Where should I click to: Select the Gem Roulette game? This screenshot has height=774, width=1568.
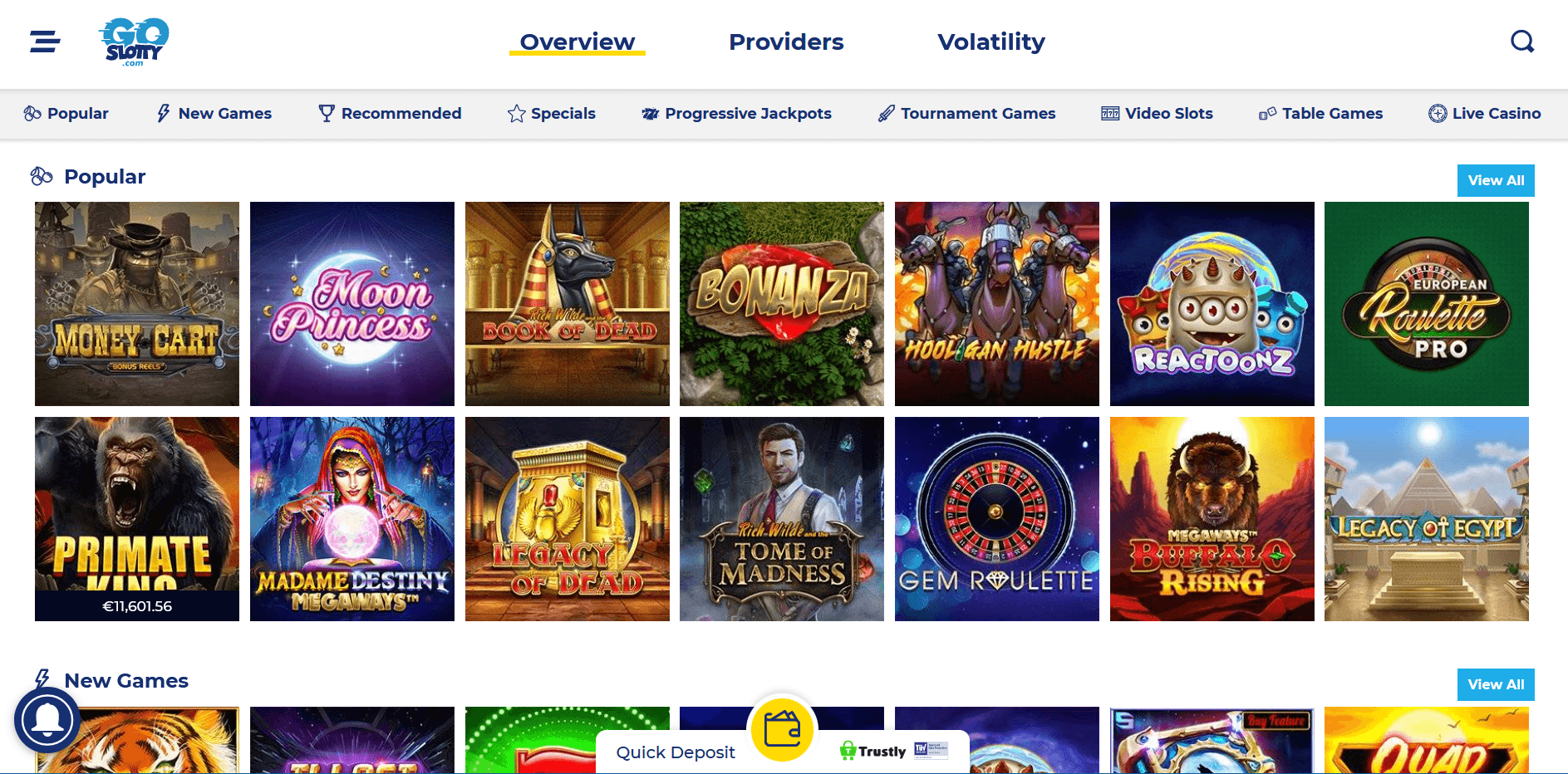(x=997, y=519)
